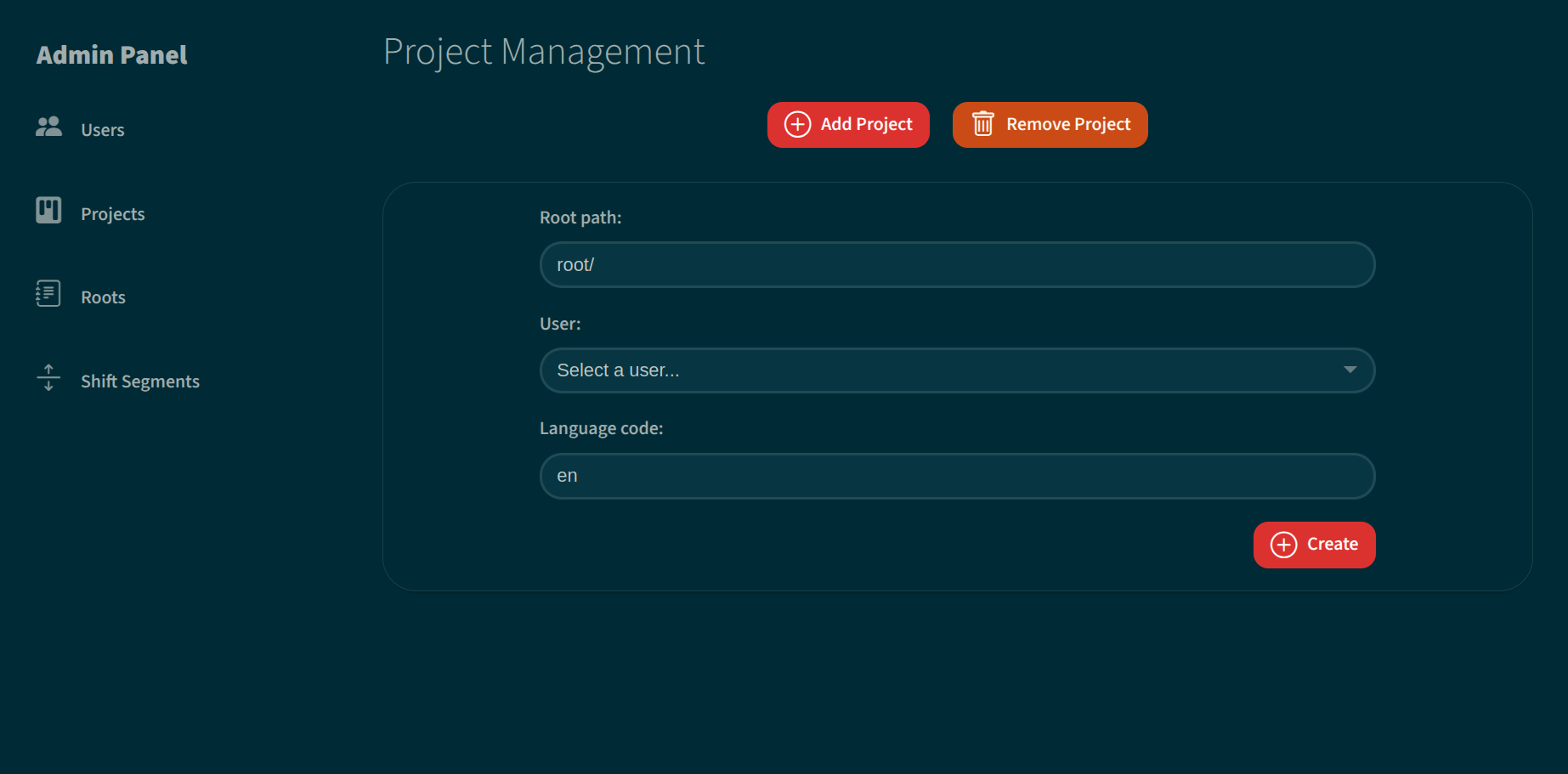Click the Shift Segments arrows icon
The height and width of the screenshot is (774, 1568).
click(x=48, y=377)
